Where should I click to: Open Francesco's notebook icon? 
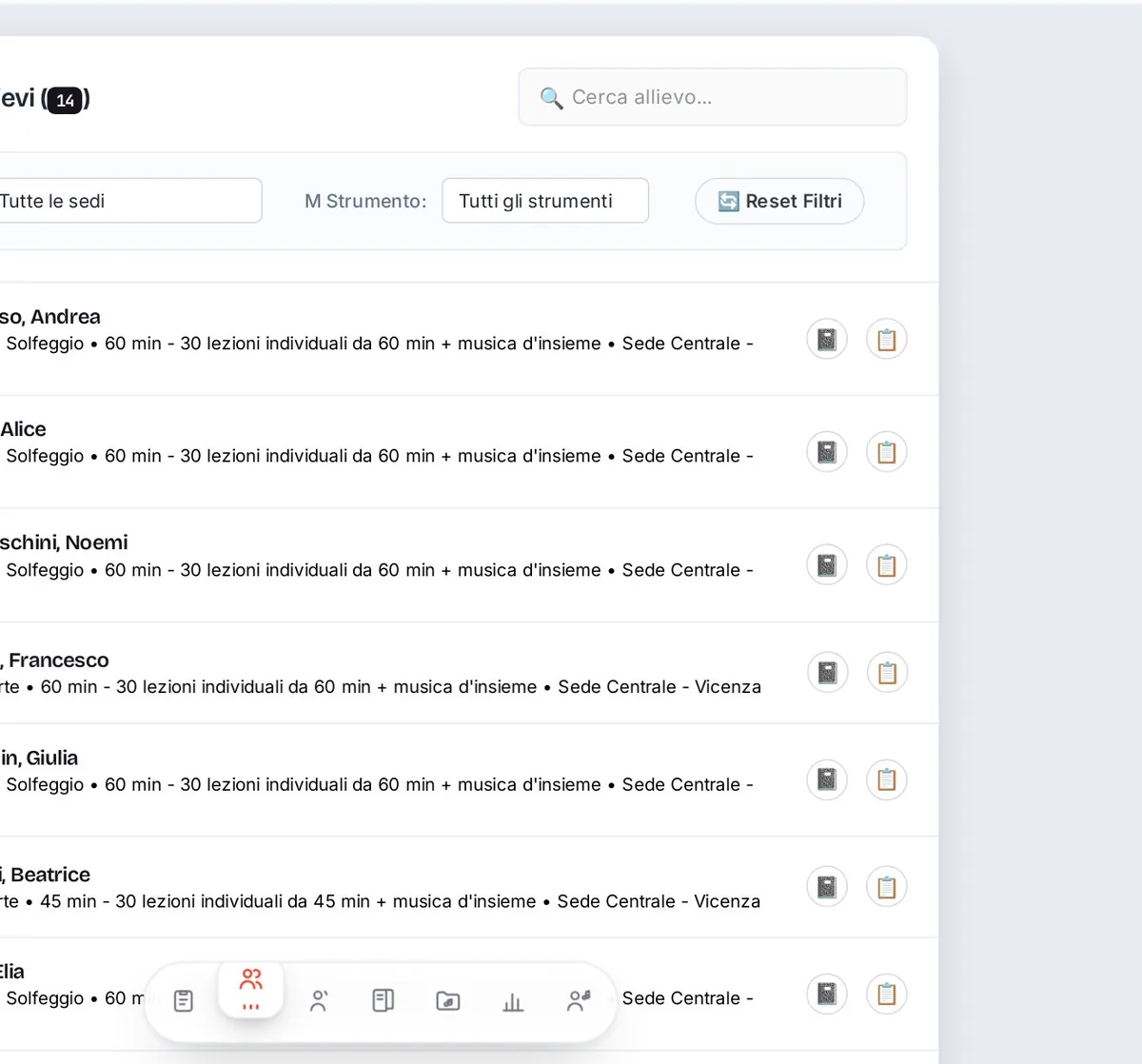[x=827, y=673]
